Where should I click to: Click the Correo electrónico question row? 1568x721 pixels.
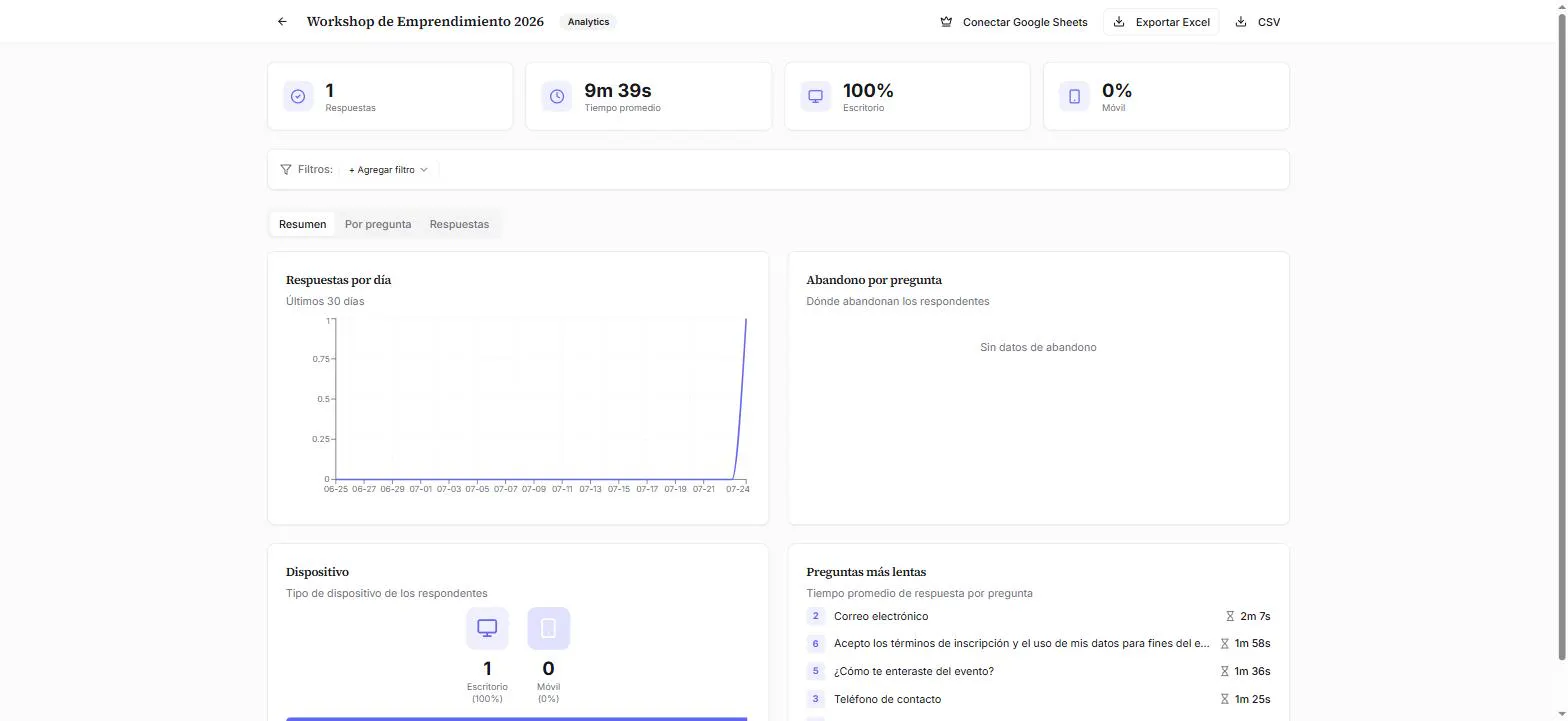(1038, 616)
